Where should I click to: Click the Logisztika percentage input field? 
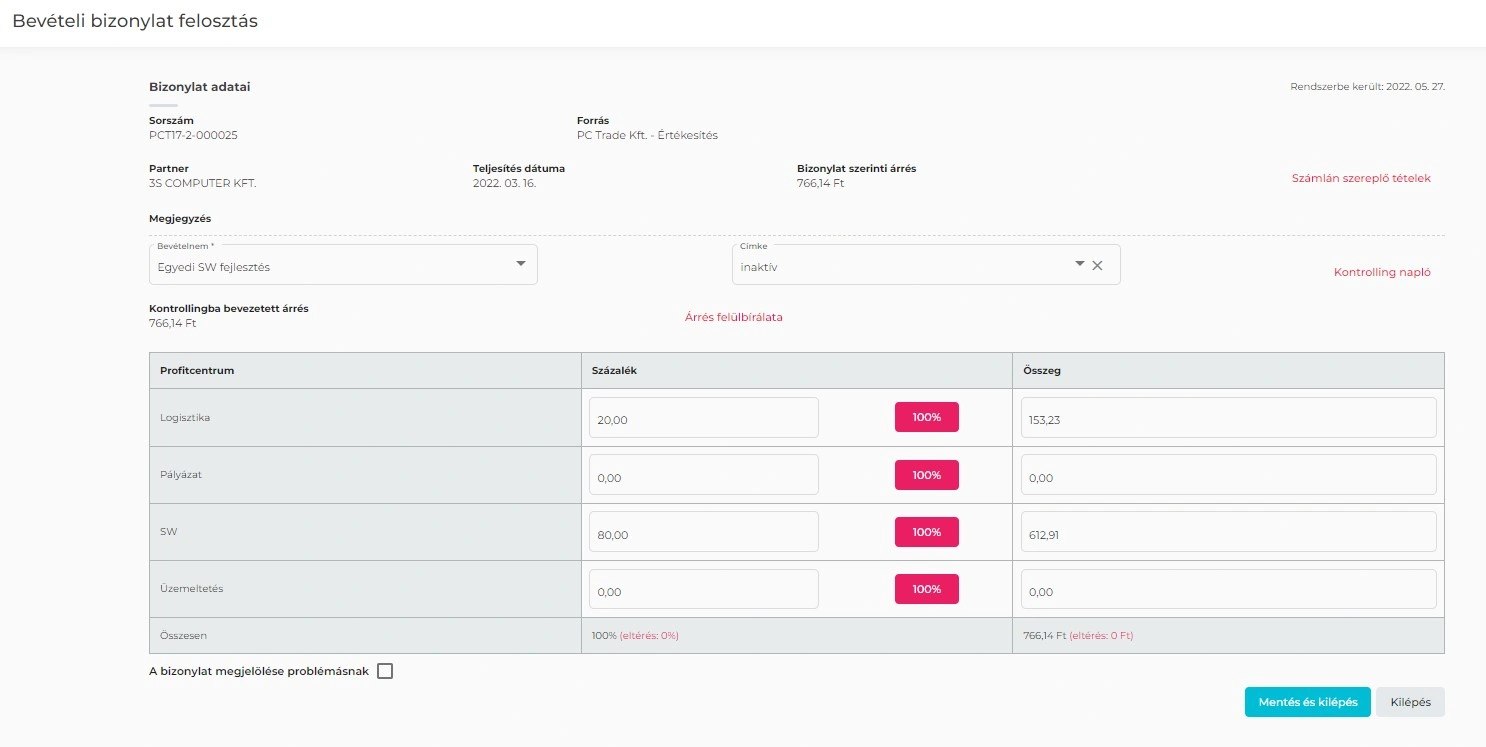703,418
